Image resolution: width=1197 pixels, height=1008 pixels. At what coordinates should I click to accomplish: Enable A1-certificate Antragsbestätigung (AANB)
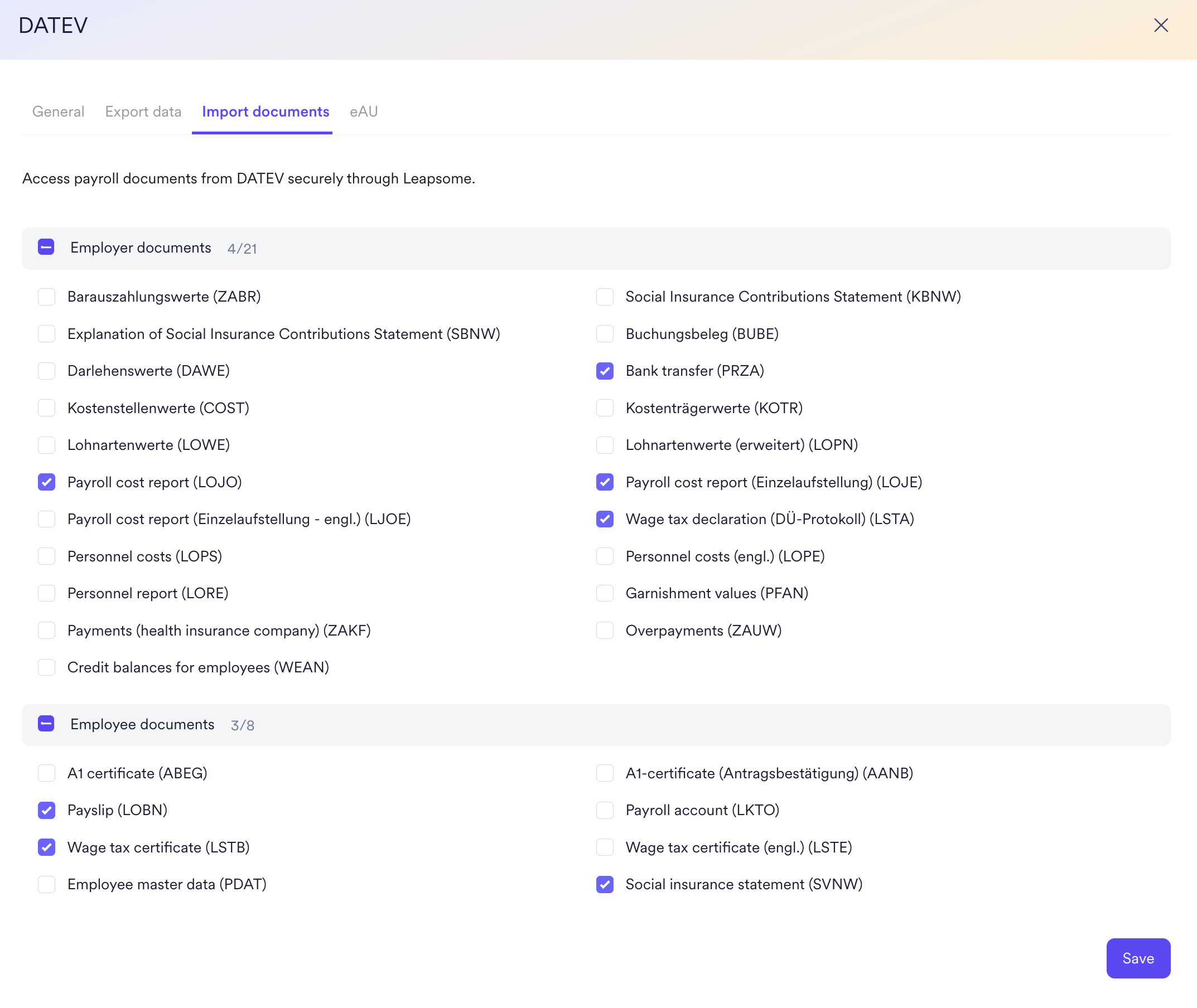[x=605, y=773]
